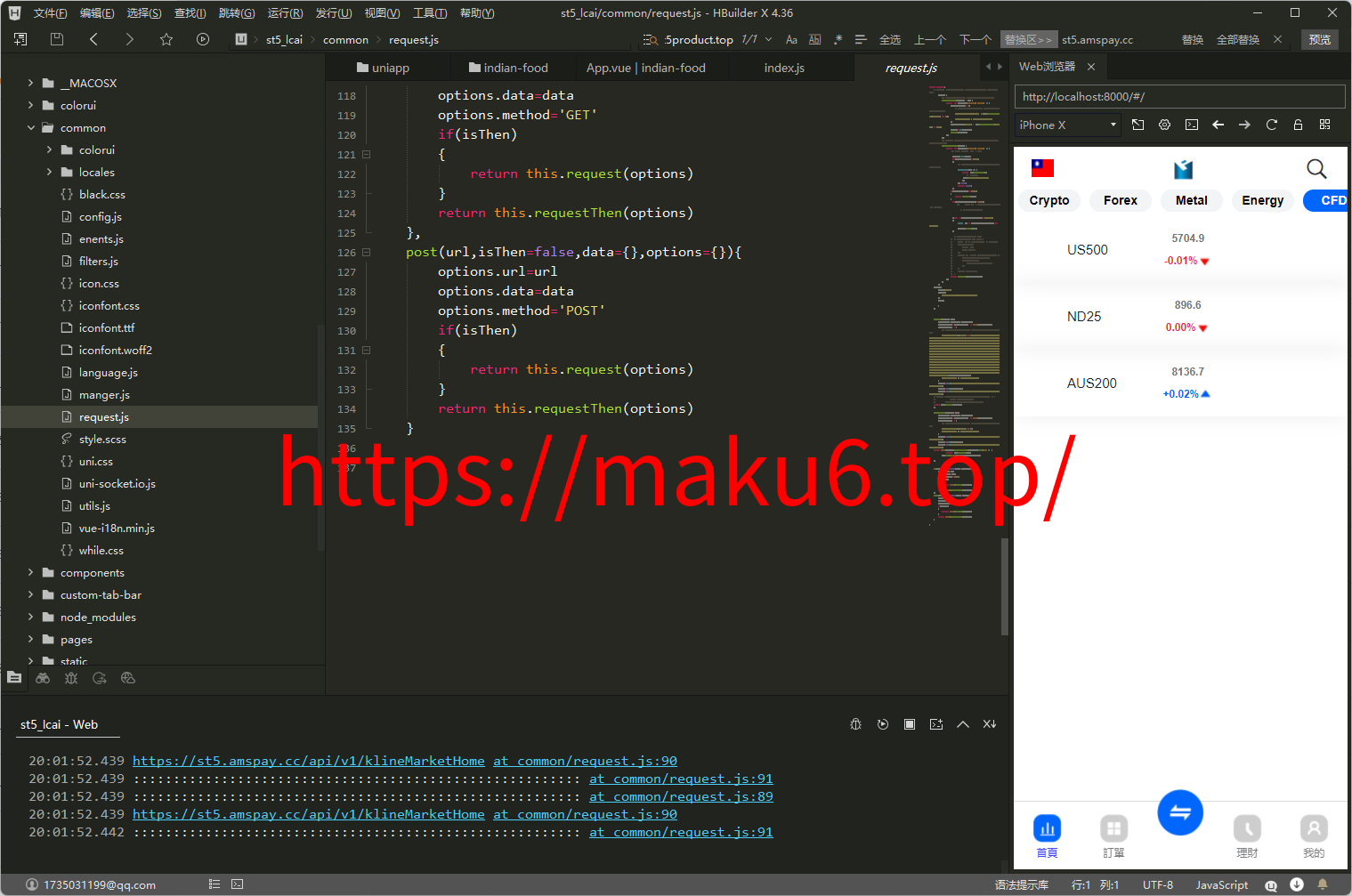Click the flag icon in phone preview

pyautogui.click(x=1042, y=167)
